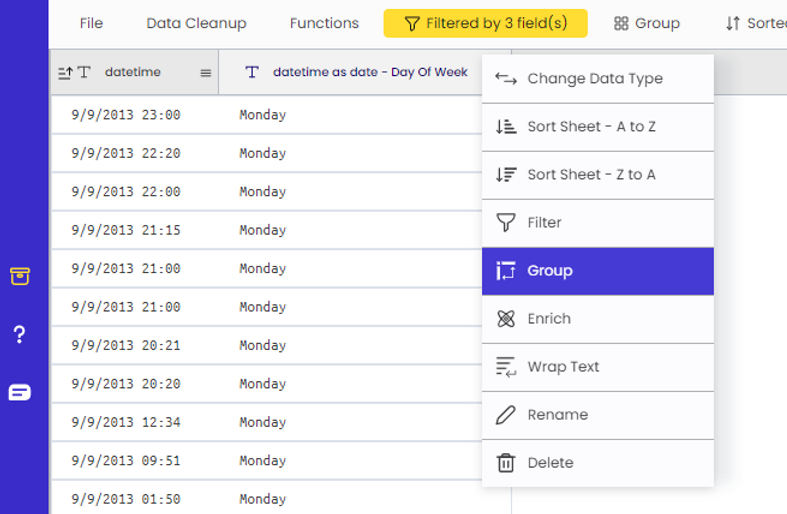Image resolution: width=787 pixels, height=514 pixels.
Task: Open the help question mark icon
Action: pyautogui.click(x=20, y=334)
